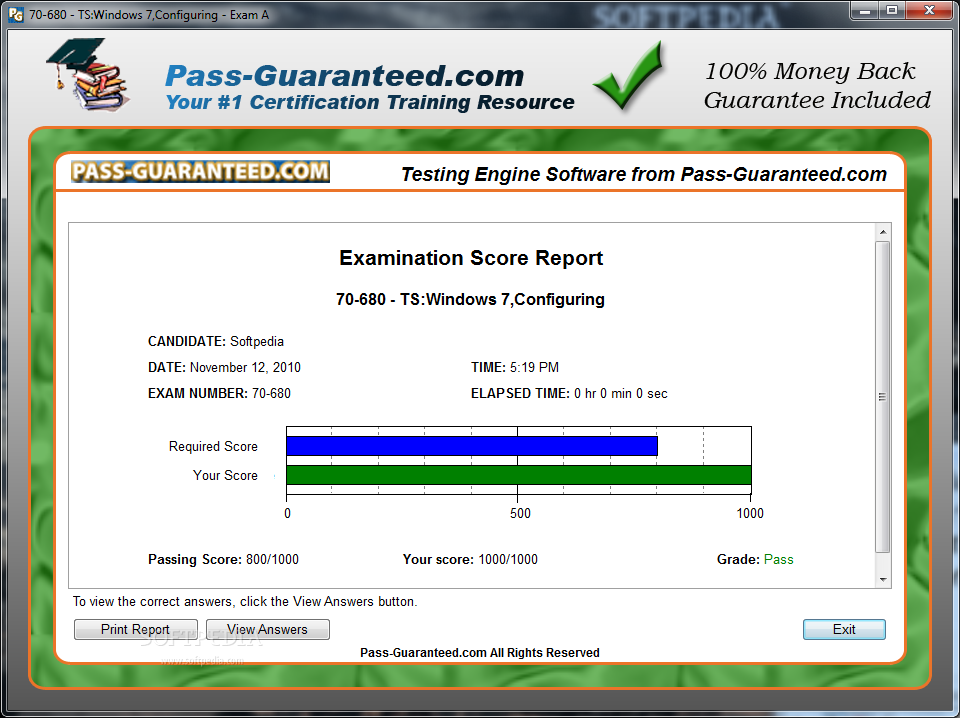Click the chart's 0 axis label
Viewport: 960px width, 718px height.
tap(287, 514)
